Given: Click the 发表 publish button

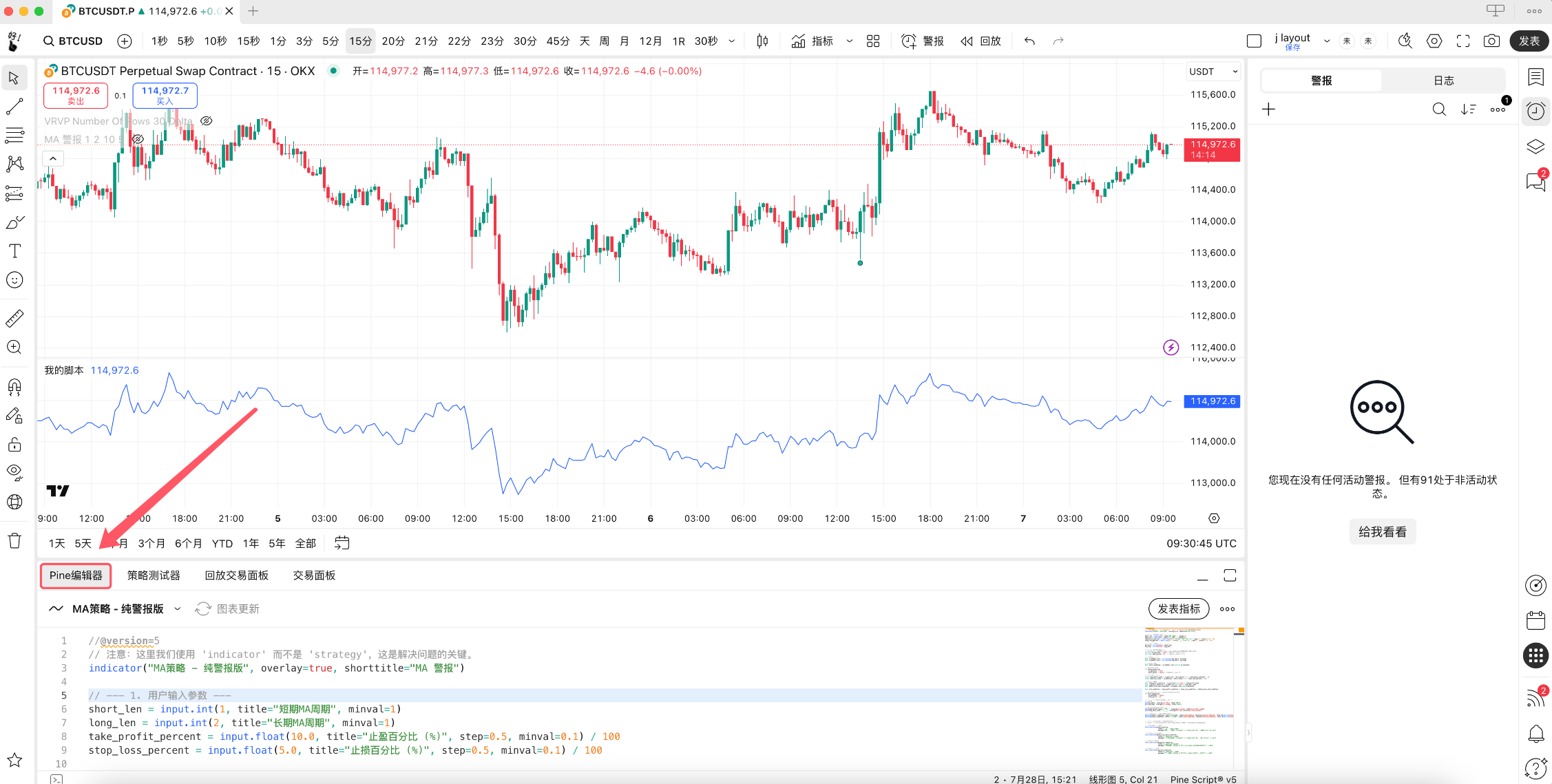Looking at the screenshot, I should 1529,41.
